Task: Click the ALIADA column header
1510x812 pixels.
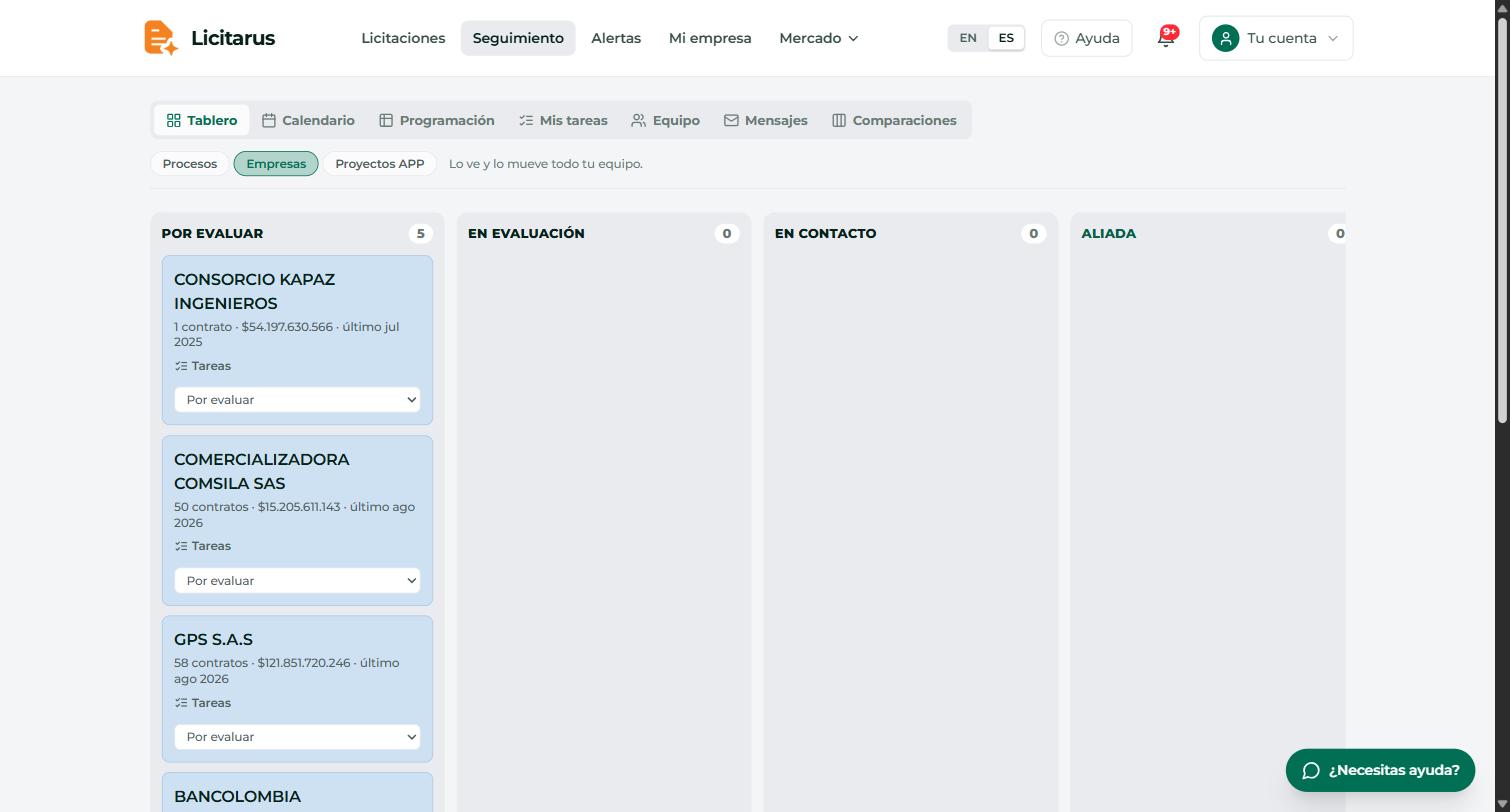Action: click(1108, 233)
